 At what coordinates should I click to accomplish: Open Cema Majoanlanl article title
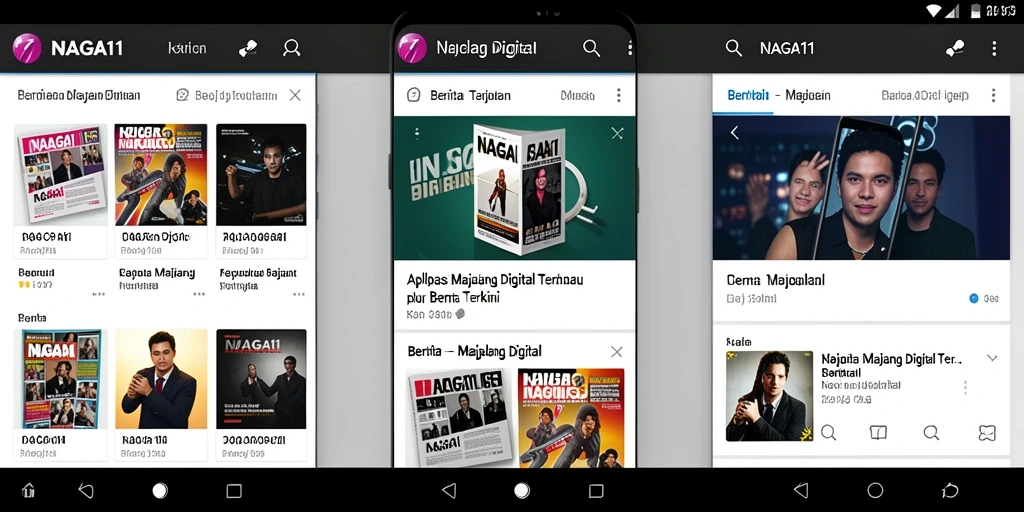pyautogui.click(x=775, y=280)
